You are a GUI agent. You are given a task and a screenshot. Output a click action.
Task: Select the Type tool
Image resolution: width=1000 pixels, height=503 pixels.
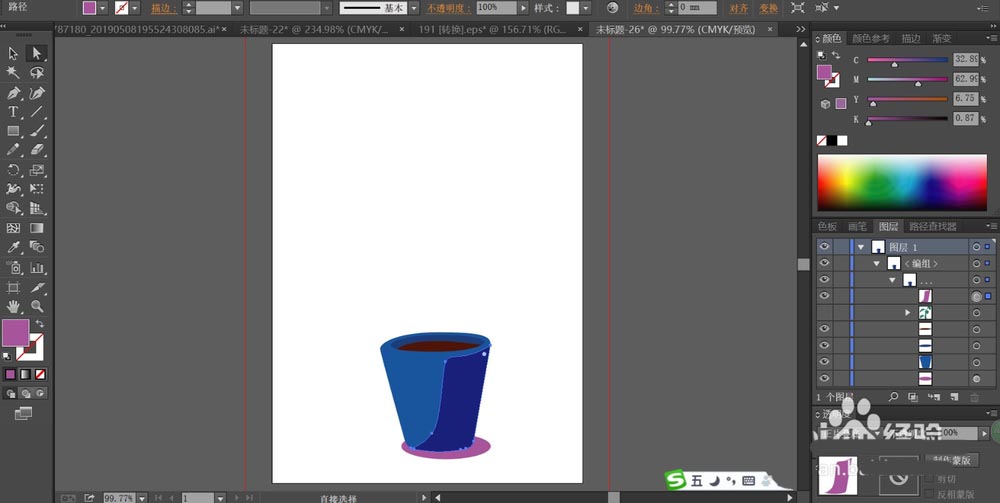click(13, 112)
